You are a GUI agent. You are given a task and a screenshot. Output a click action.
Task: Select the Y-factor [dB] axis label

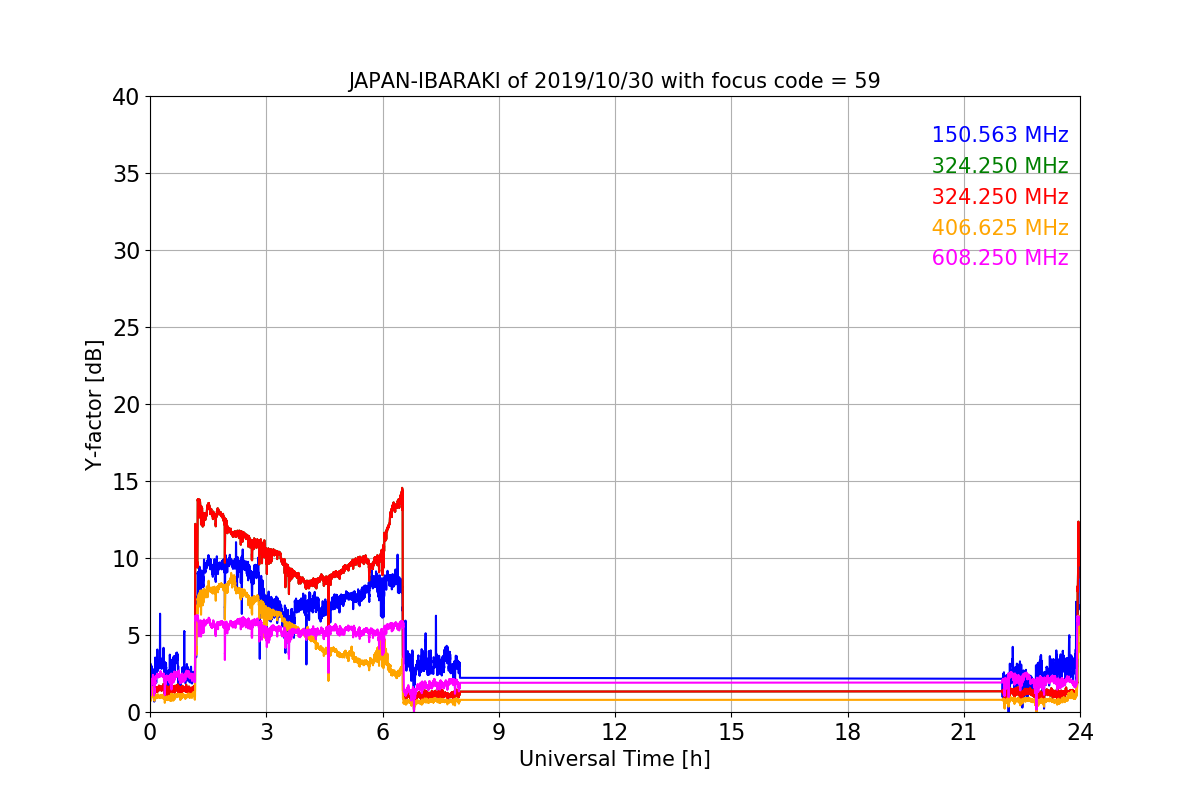pyautogui.click(x=94, y=404)
